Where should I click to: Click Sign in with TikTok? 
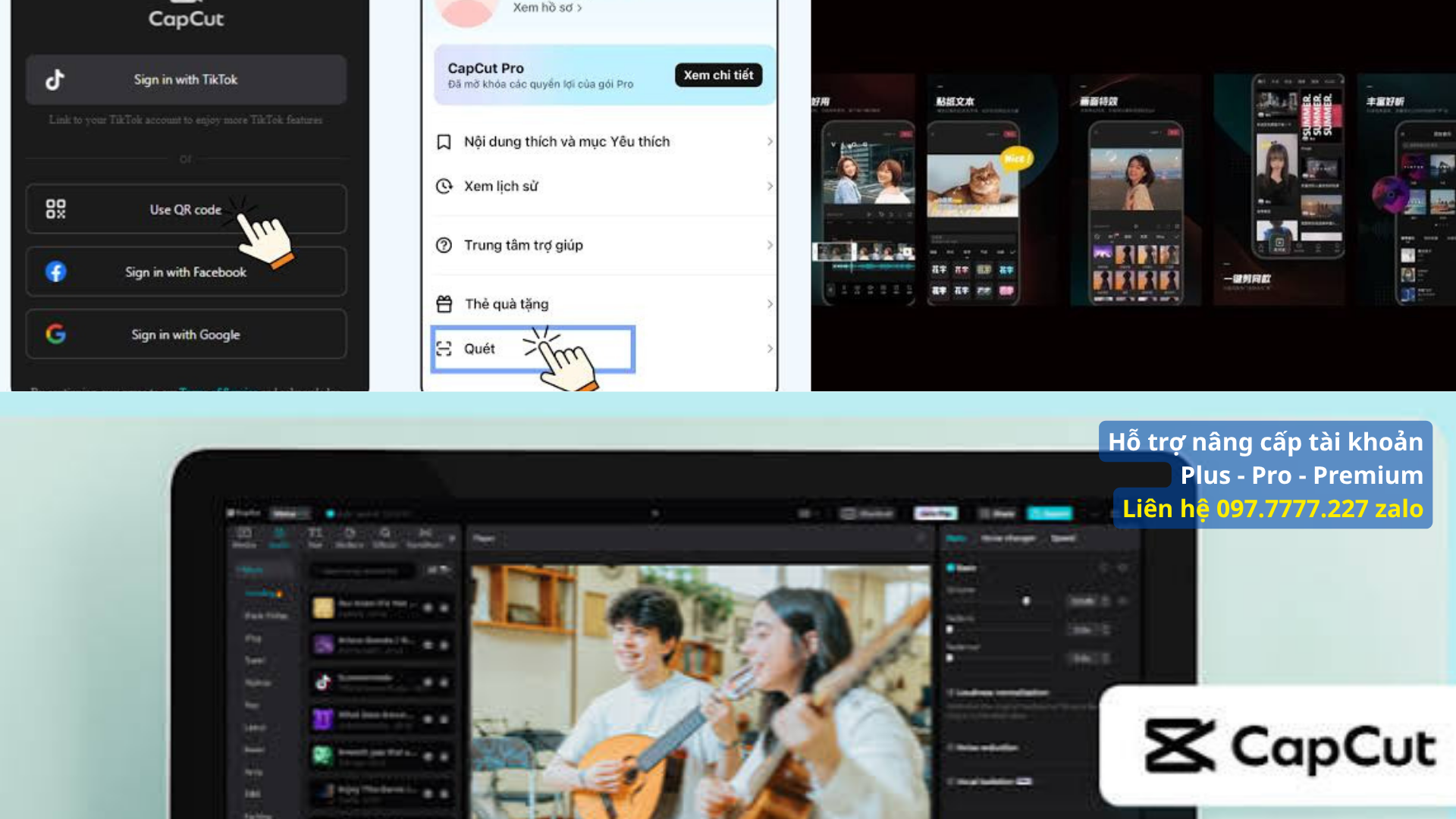(187, 80)
